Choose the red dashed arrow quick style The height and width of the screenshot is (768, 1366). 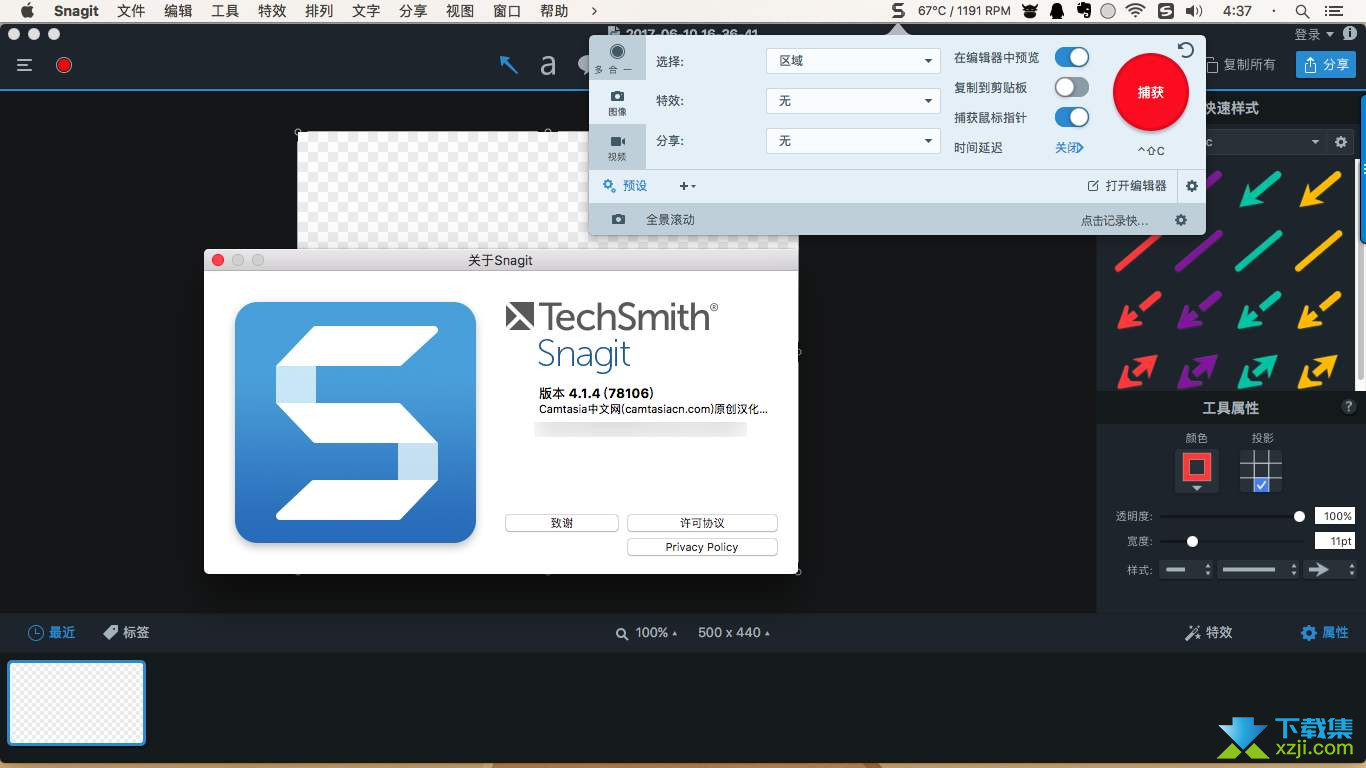[x=1138, y=310]
